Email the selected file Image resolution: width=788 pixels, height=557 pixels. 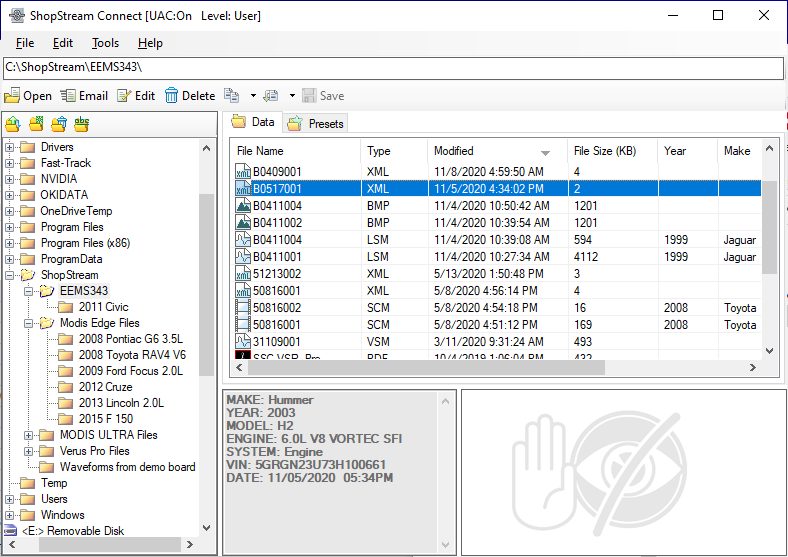[x=84, y=96]
